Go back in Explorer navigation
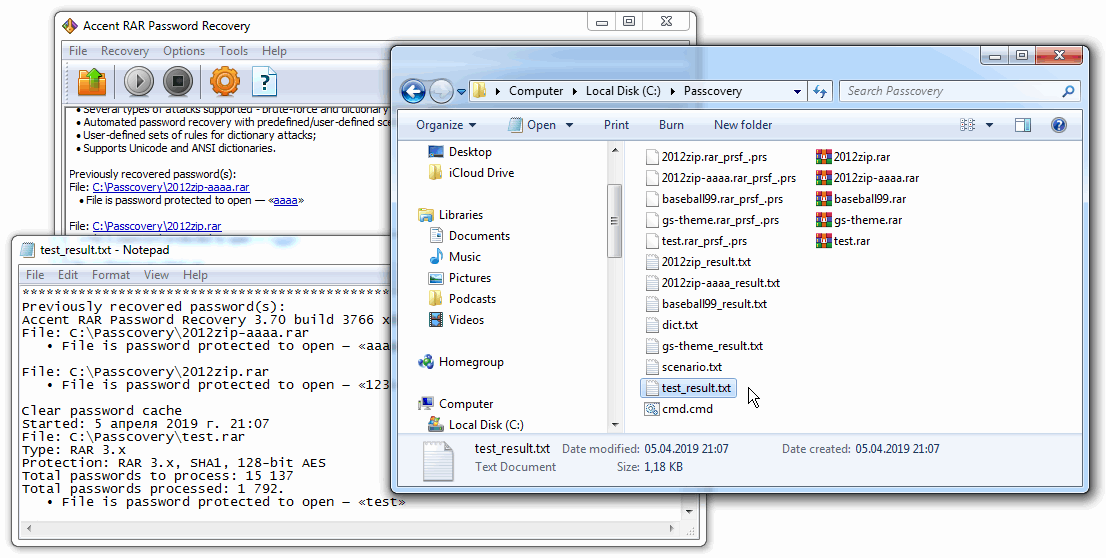 coord(413,91)
